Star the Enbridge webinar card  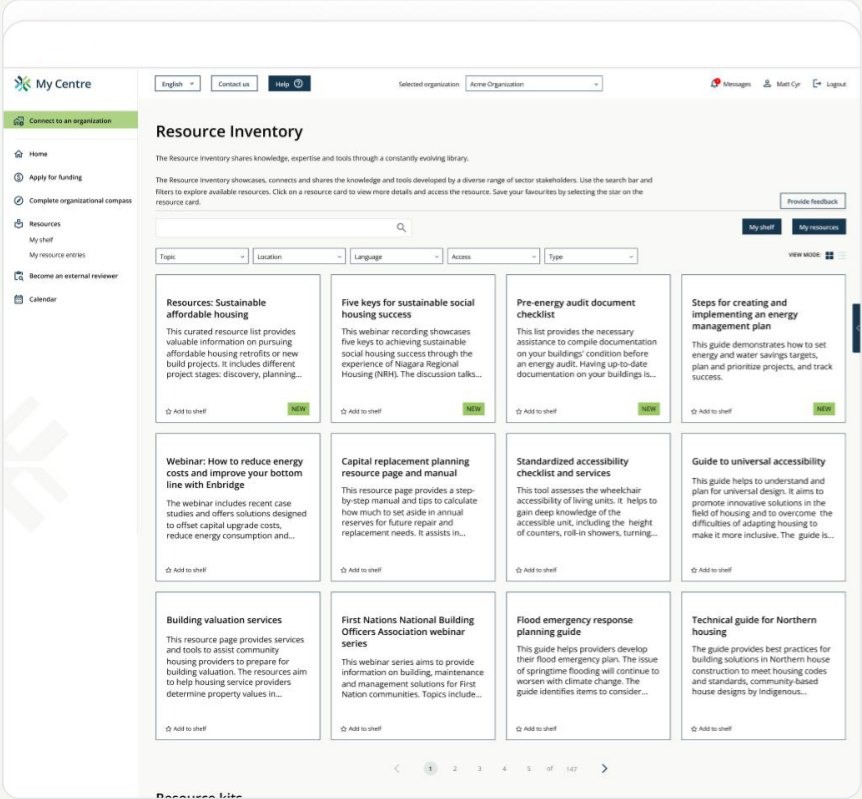pos(169,570)
